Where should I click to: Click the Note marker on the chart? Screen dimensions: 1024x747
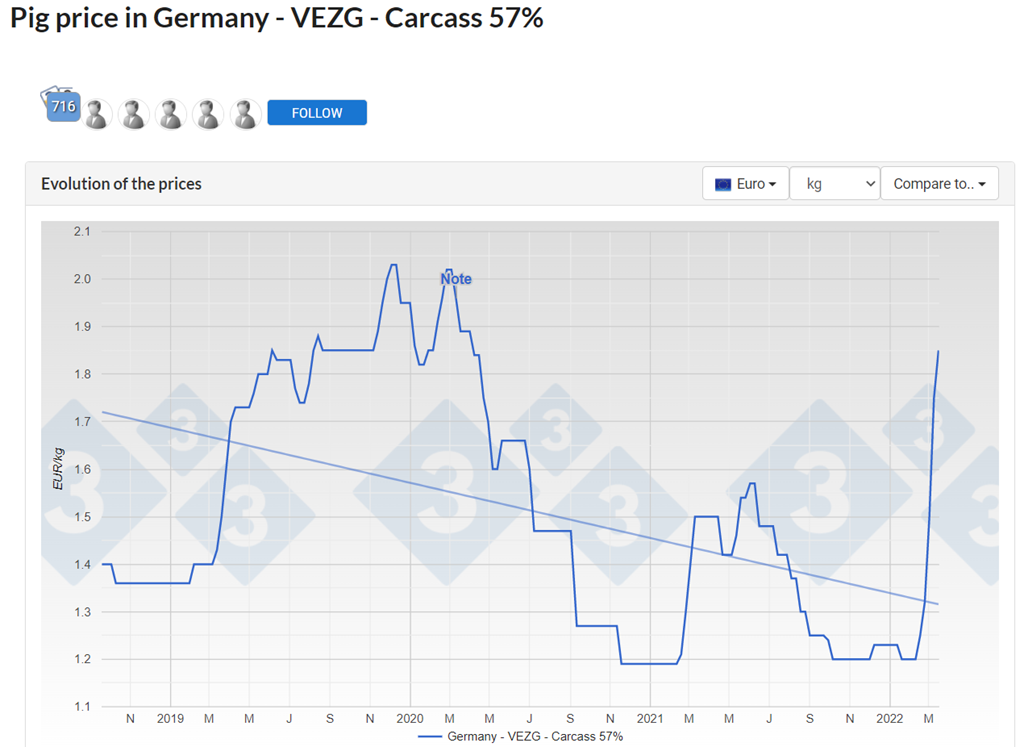point(456,279)
